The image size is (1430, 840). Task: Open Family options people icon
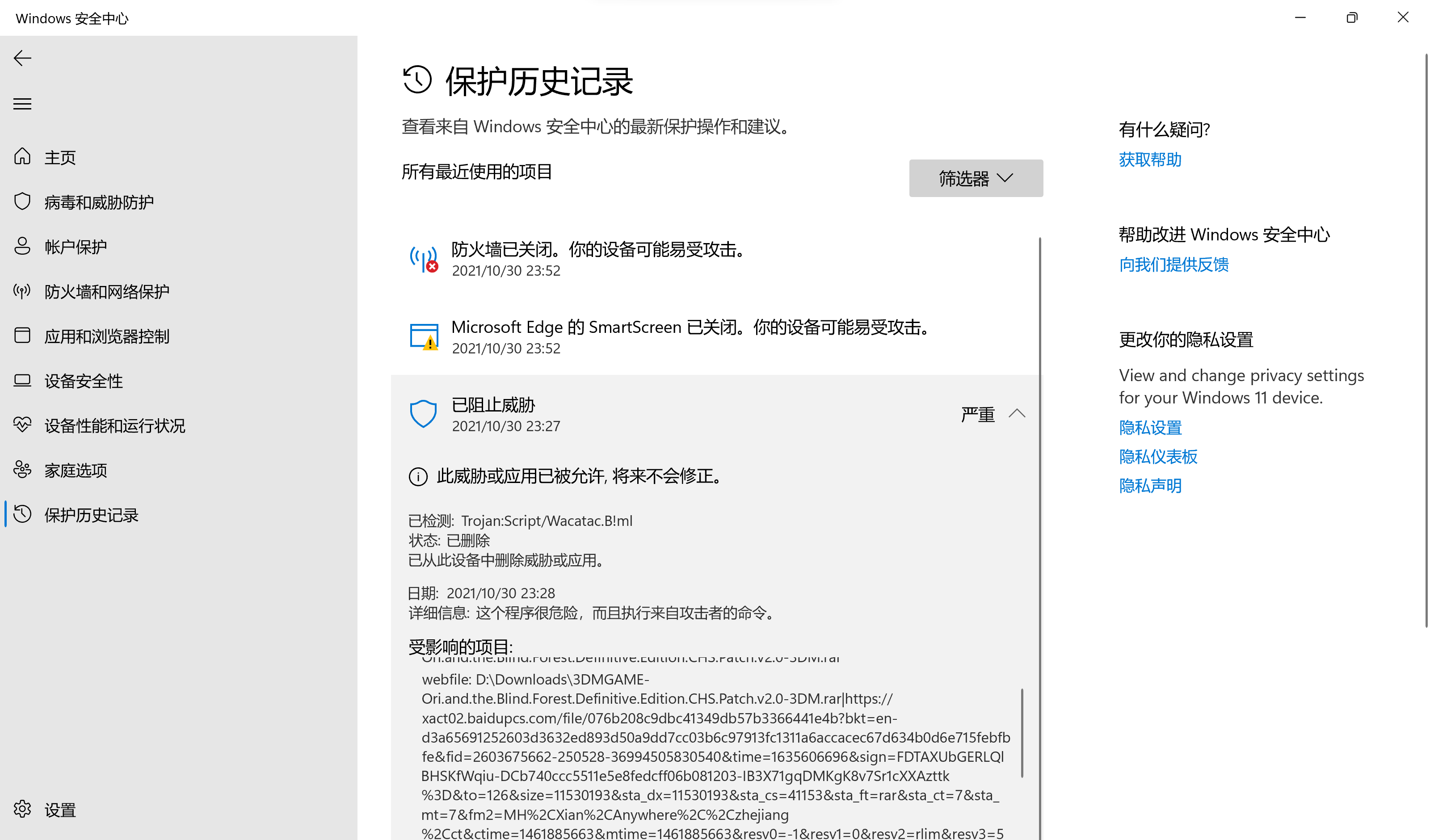click(x=23, y=470)
